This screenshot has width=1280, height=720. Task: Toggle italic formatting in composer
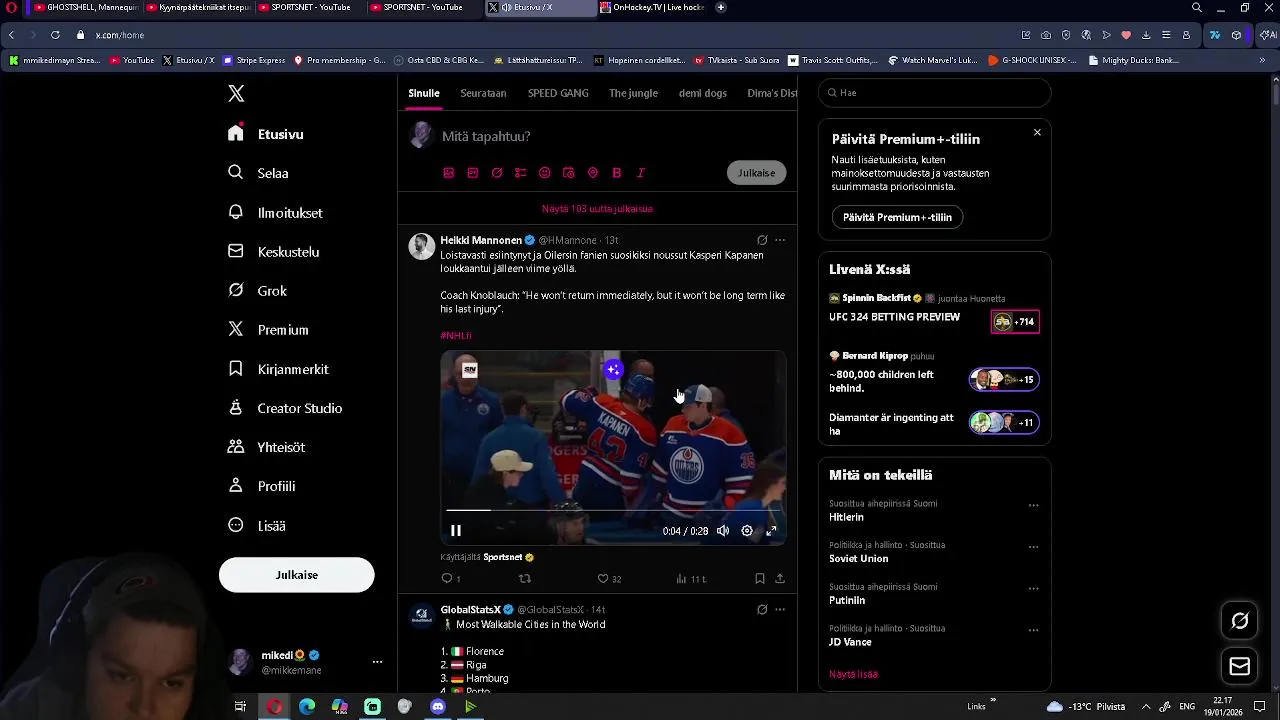(641, 173)
